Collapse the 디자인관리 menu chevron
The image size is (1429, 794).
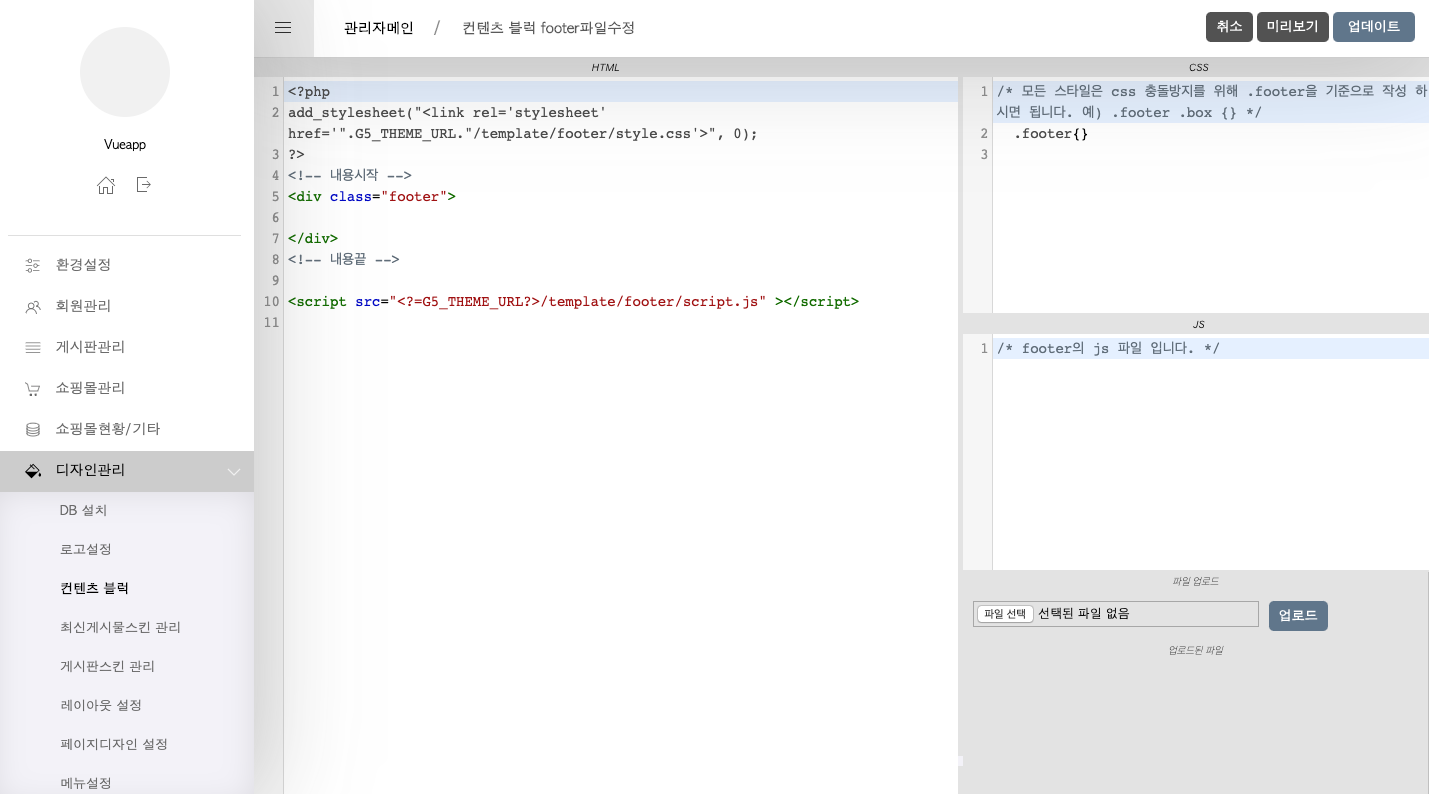pyautogui.click(x=234, y=471)
